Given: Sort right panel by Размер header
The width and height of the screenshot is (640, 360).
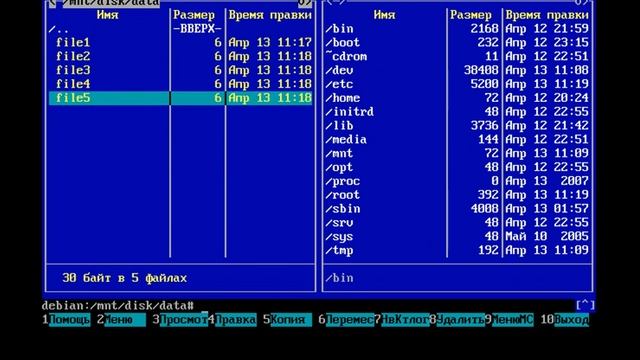Looking at the screenshot, I should pyautogui.click(x=471, y=16).
